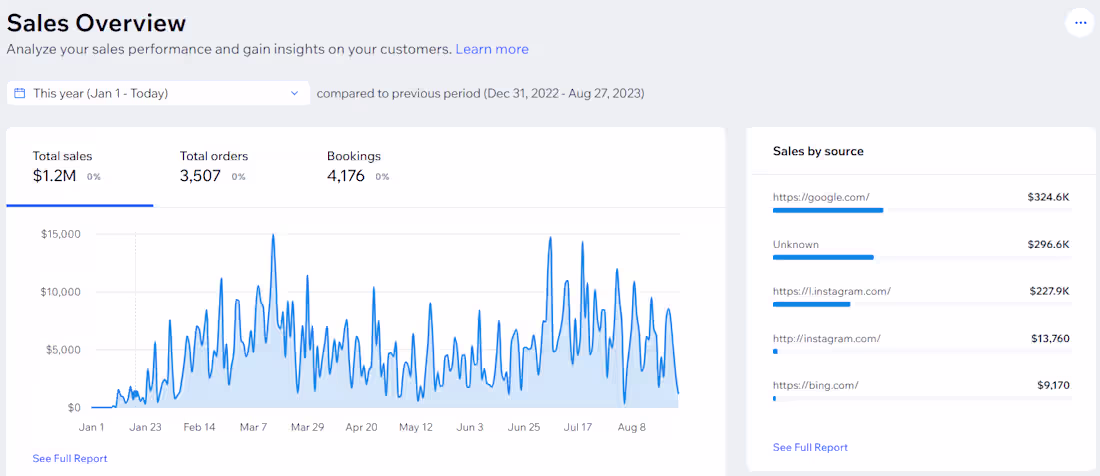The height and width of the screenshot is (476, 1100).
Task: Switch to the Total orders tab
Action: tap(227, 168)
